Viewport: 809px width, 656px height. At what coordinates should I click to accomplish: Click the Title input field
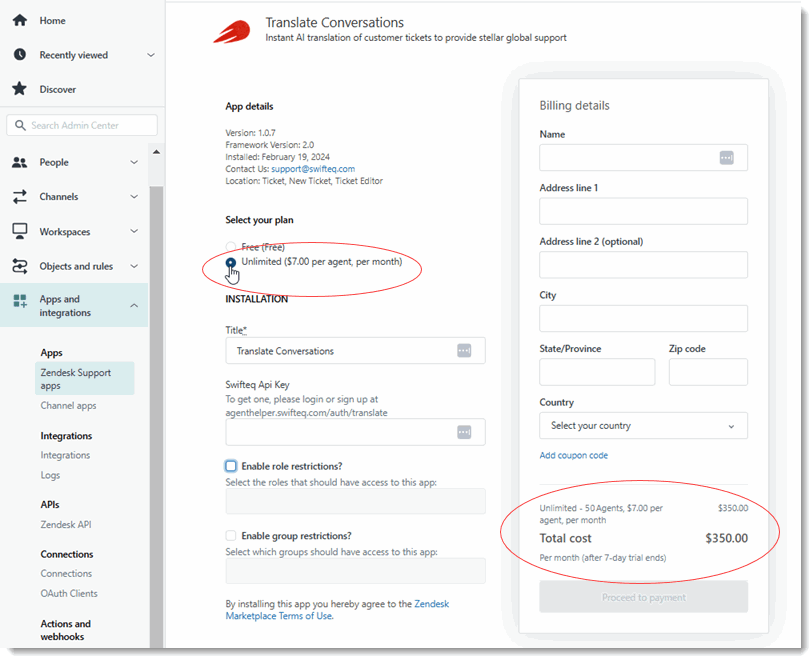pos(355,350)
